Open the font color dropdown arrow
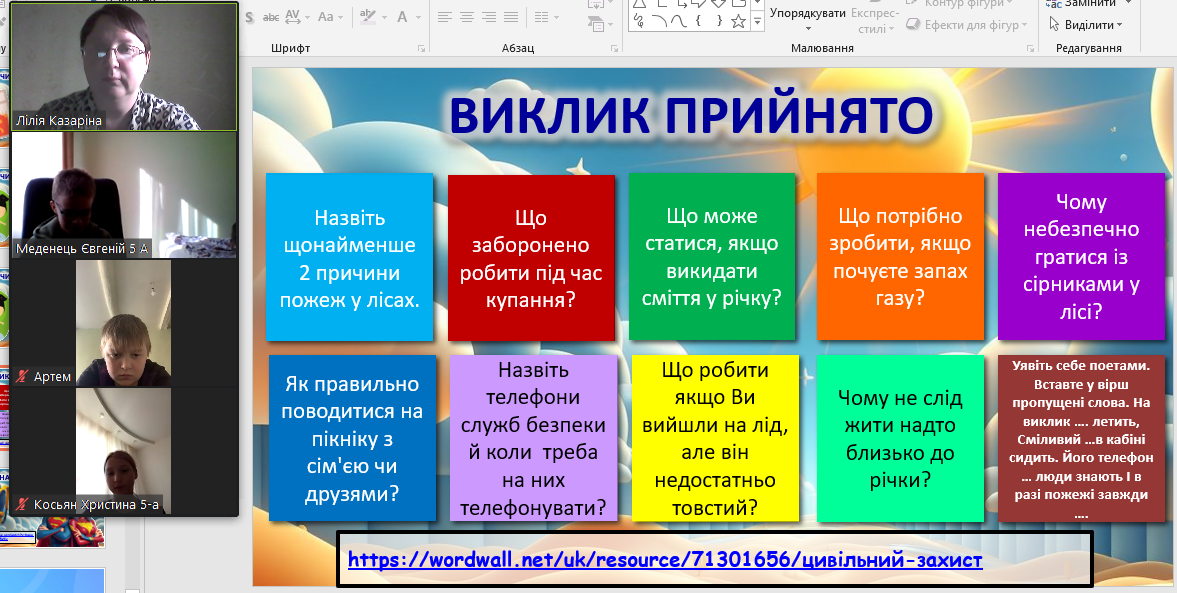The height and width of the screenshot is (593, 1177). [x=417, y=17]
